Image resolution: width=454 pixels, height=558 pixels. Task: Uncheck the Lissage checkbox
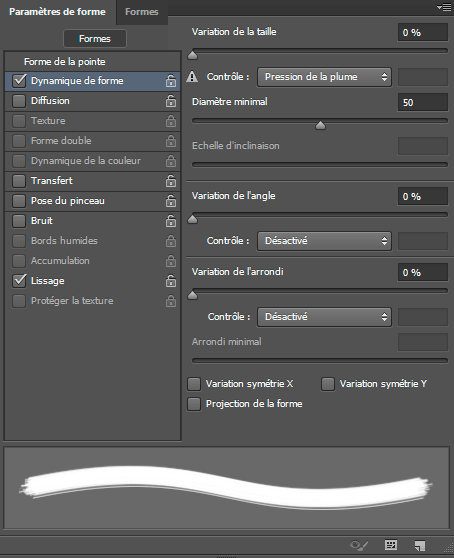[x=19, y=280]
